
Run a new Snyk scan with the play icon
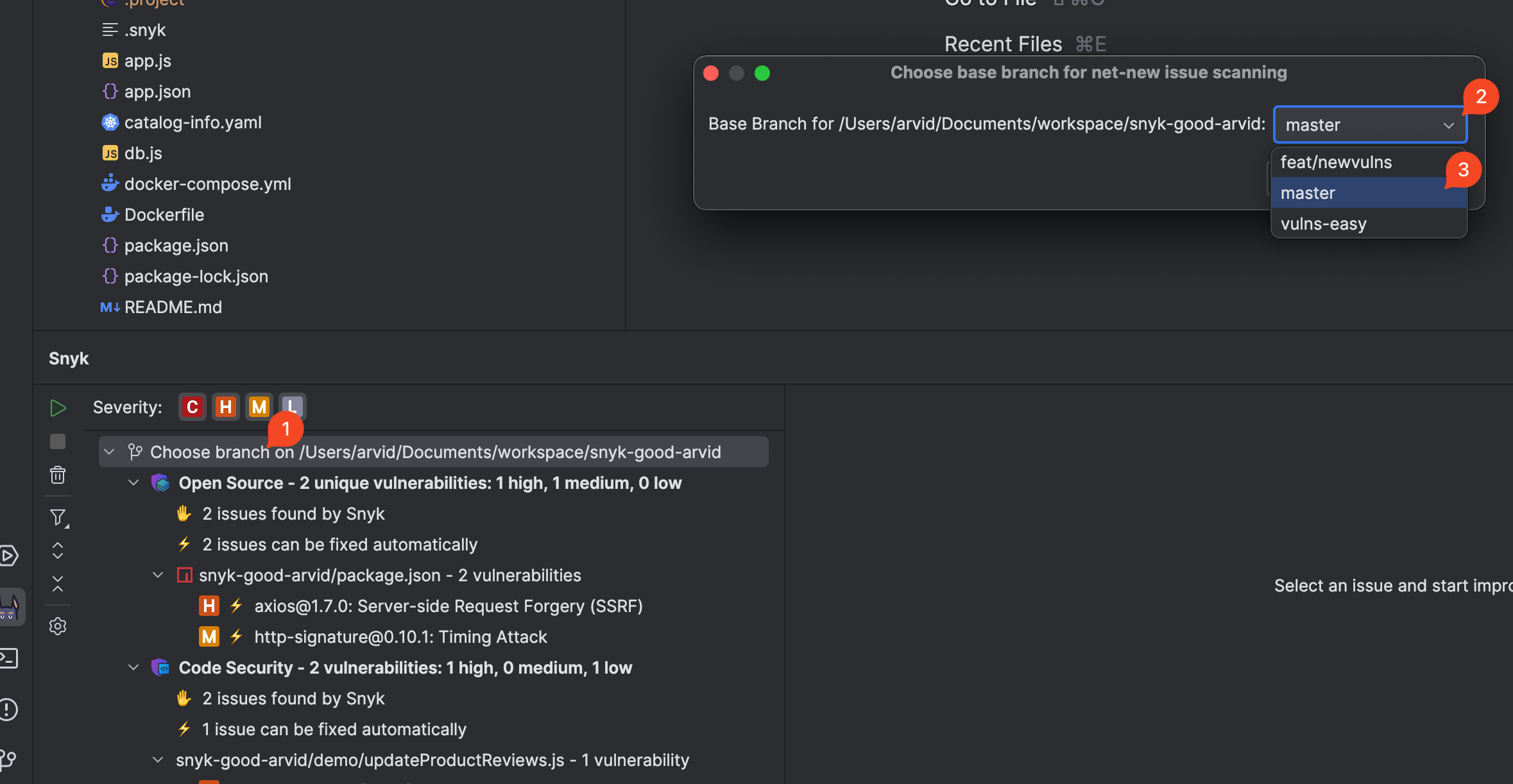coord(58,407)
